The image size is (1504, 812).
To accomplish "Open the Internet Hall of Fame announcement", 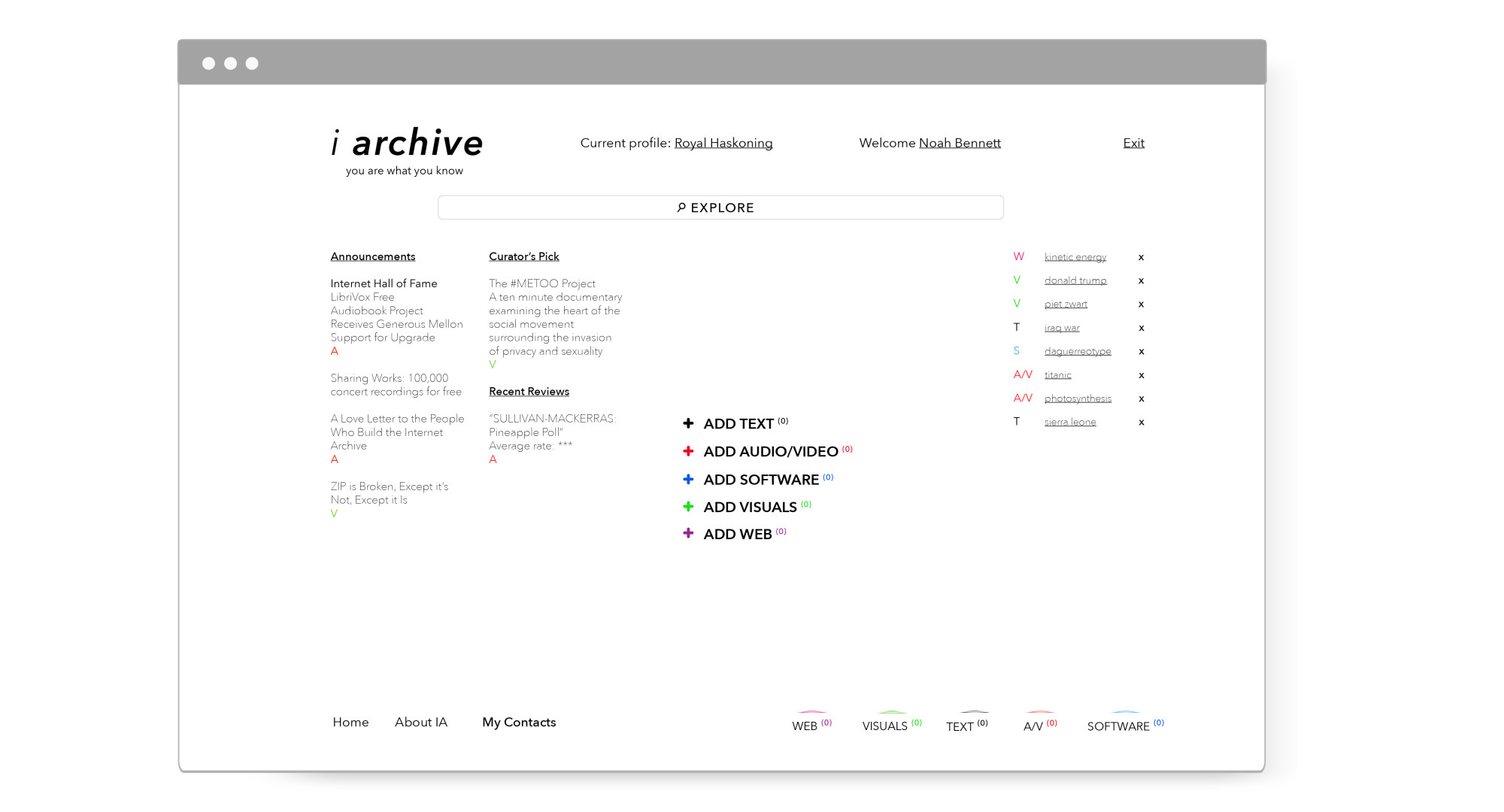I will click(x=384, y=283).
